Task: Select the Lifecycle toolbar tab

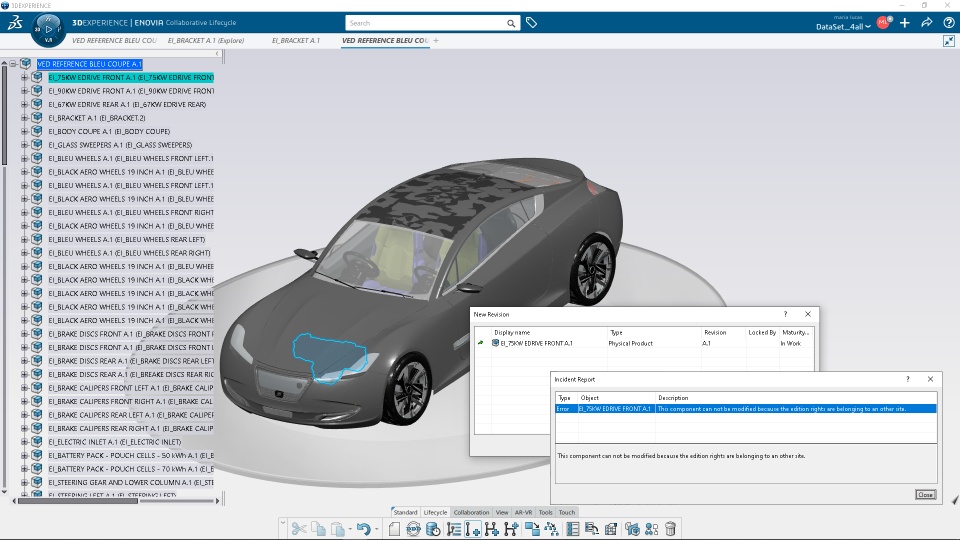Action: coord(435,512)
